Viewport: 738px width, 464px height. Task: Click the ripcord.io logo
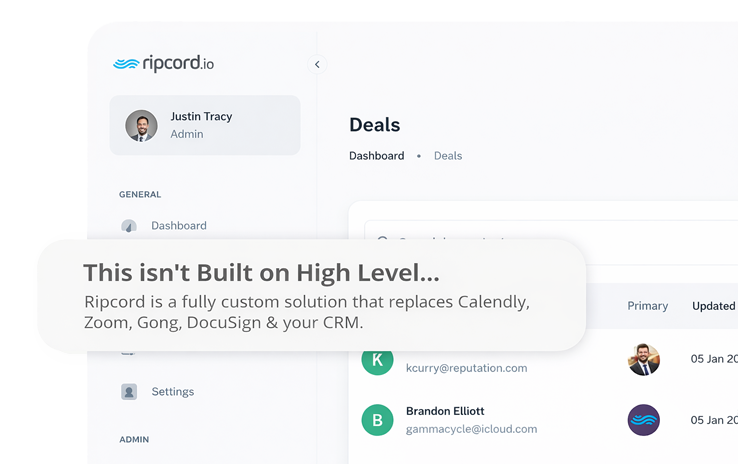click(x=163, y=63)
